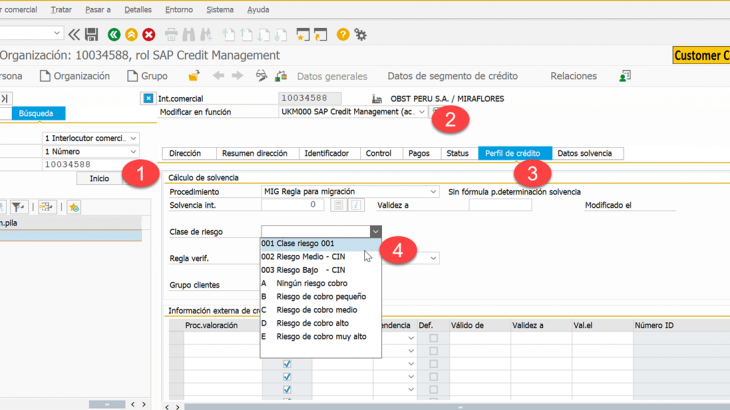Screen dimensions: 730x410
Task: Open the Regla verif. dropdown arrow
Action: pos(433,258)
